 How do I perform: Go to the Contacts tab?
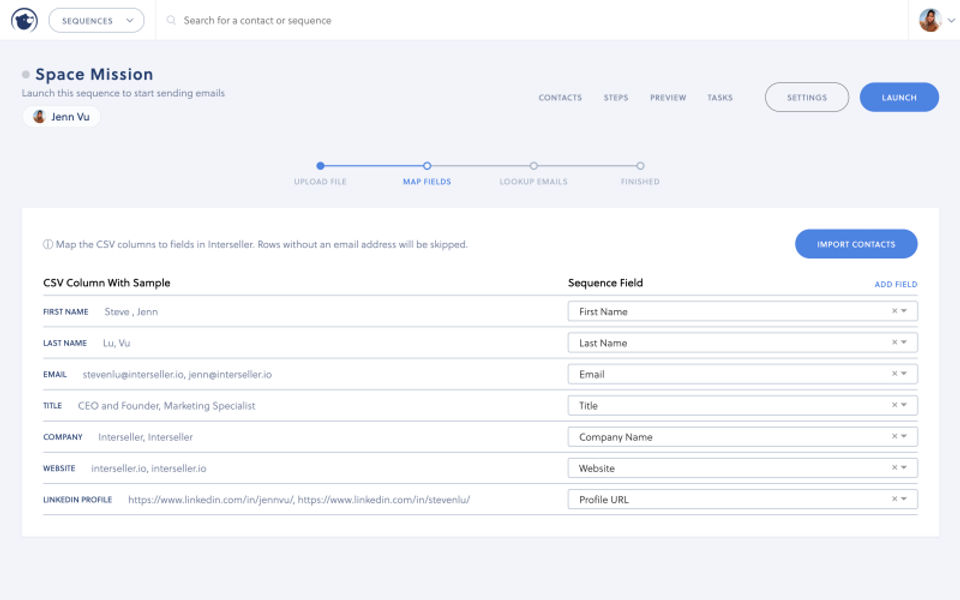560,97
